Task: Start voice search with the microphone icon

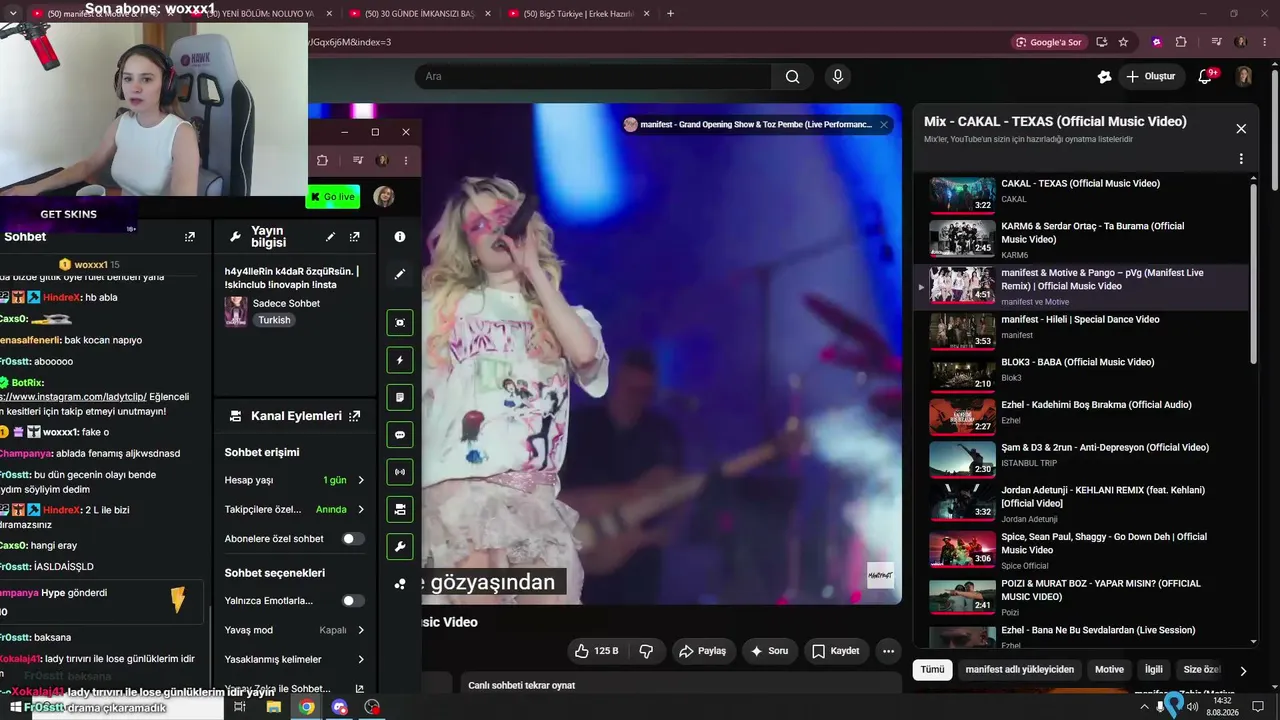Action: 838,77
